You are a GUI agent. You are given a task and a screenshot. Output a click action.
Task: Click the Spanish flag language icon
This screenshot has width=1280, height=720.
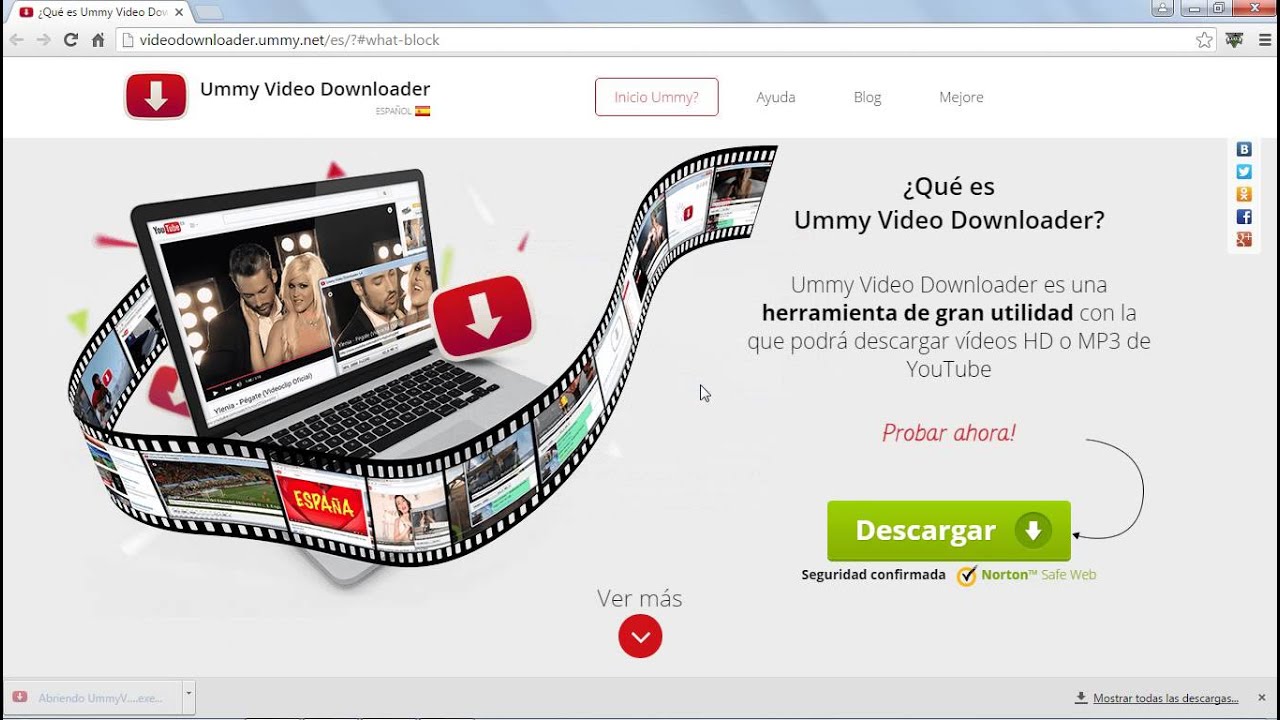coord(423,111)
